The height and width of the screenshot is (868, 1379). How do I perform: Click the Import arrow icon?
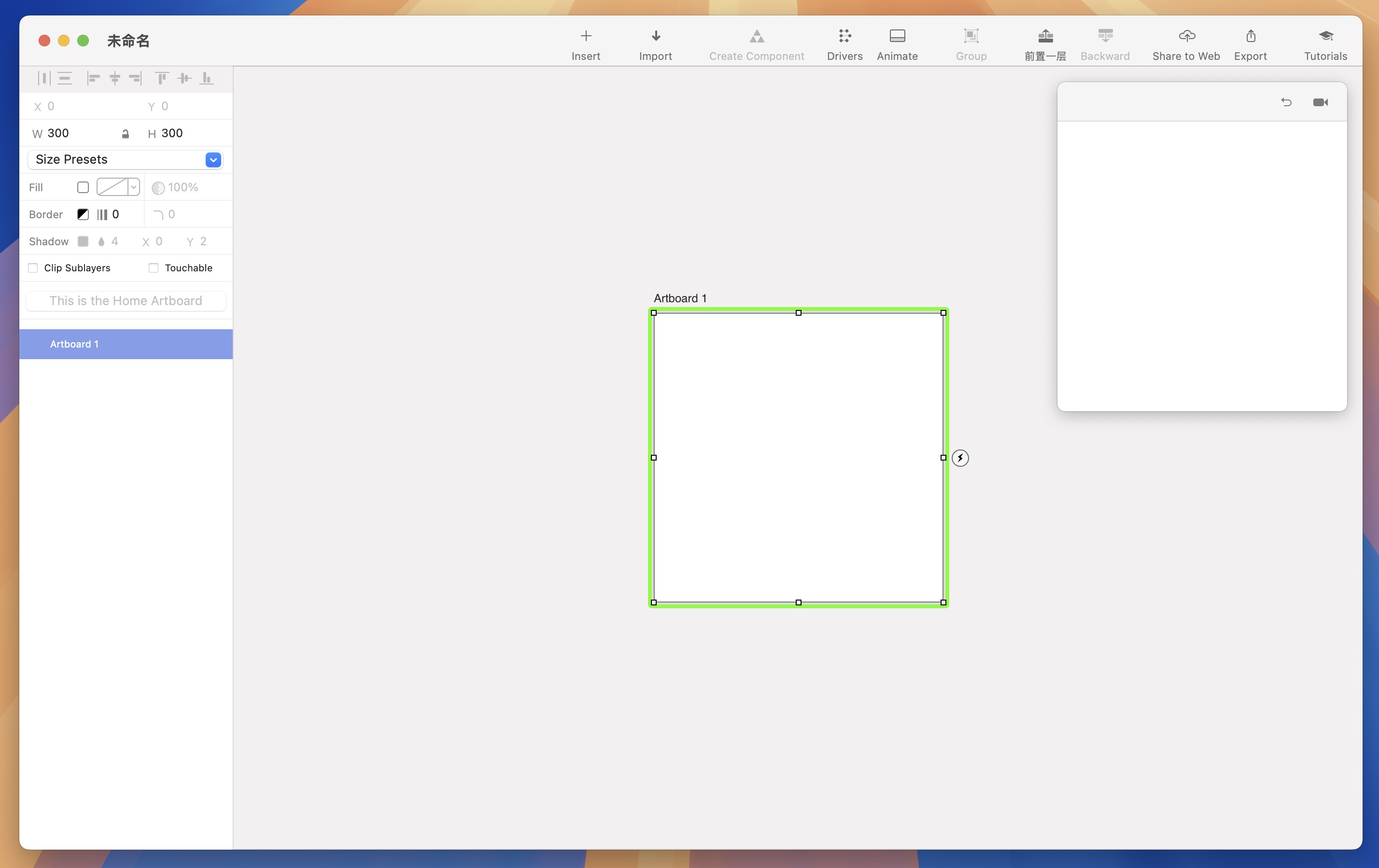(655, 36)
